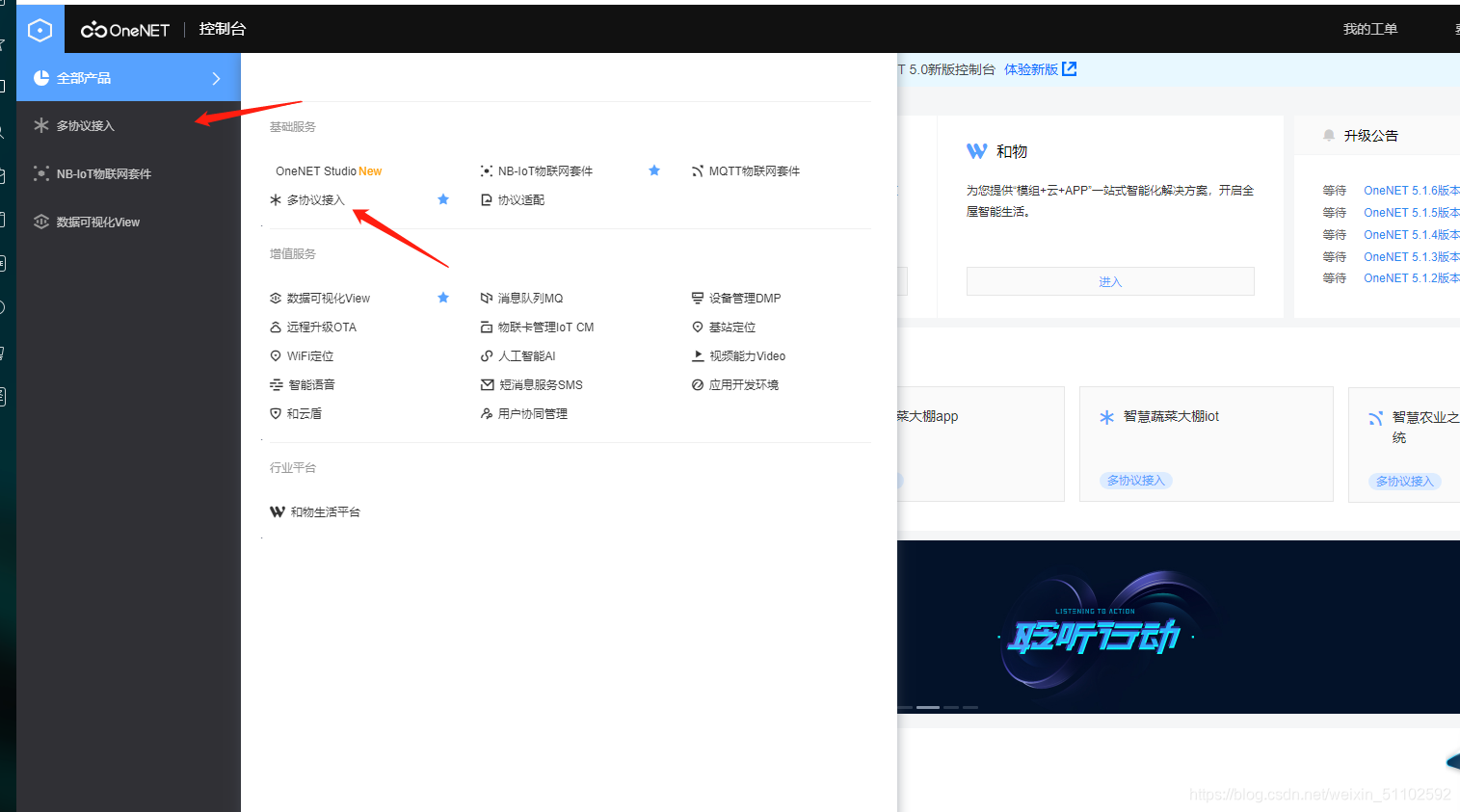Image resolution: width=1460 pixels, height=812 pixels.
Task: Click the hexagon console logo icon
Action: (x=40, y=30)
